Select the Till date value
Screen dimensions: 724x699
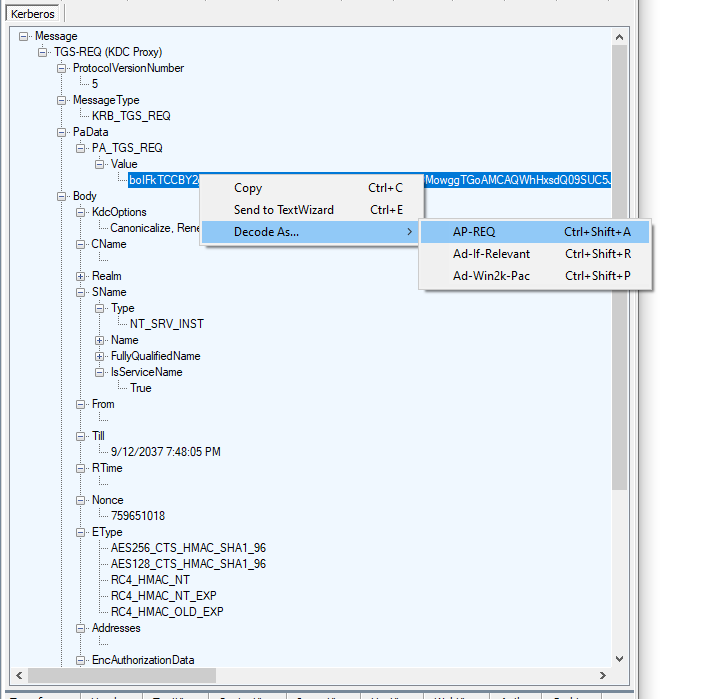click(x=165, y=452)
